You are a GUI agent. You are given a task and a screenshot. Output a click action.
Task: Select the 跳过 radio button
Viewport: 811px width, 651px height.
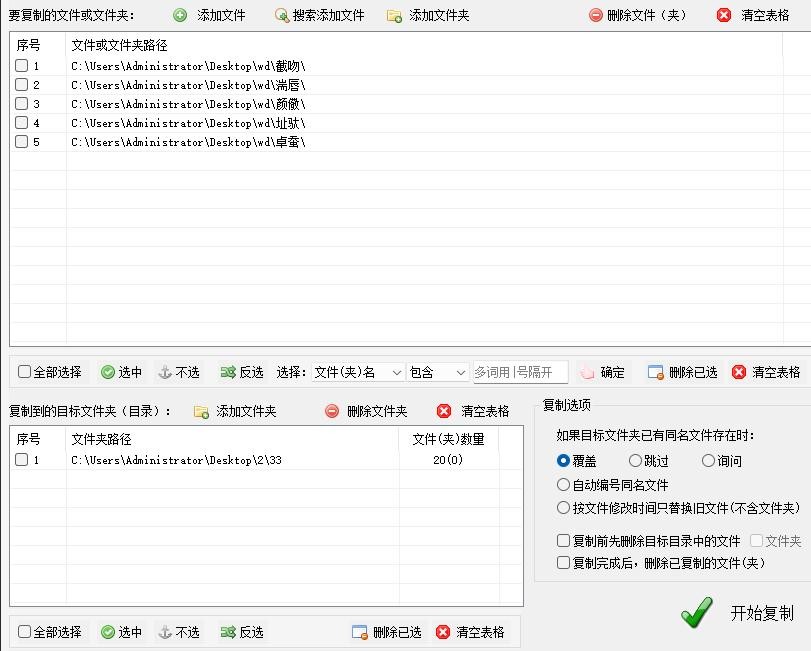tap(635, 461)
